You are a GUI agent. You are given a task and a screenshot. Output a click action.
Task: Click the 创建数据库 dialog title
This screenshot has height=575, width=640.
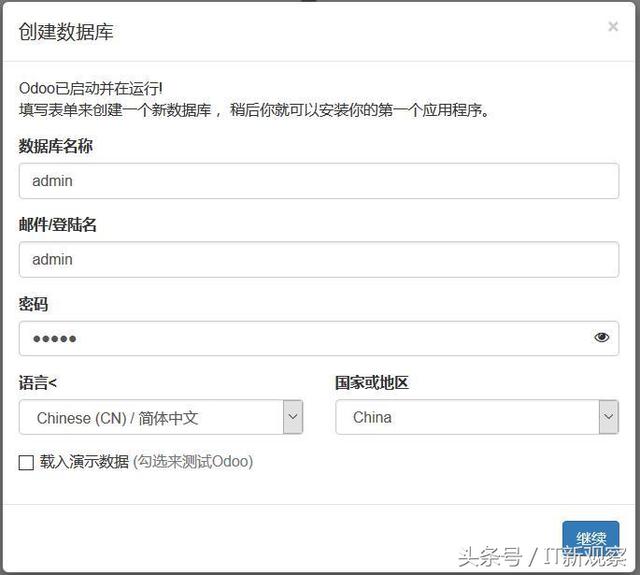66,32
